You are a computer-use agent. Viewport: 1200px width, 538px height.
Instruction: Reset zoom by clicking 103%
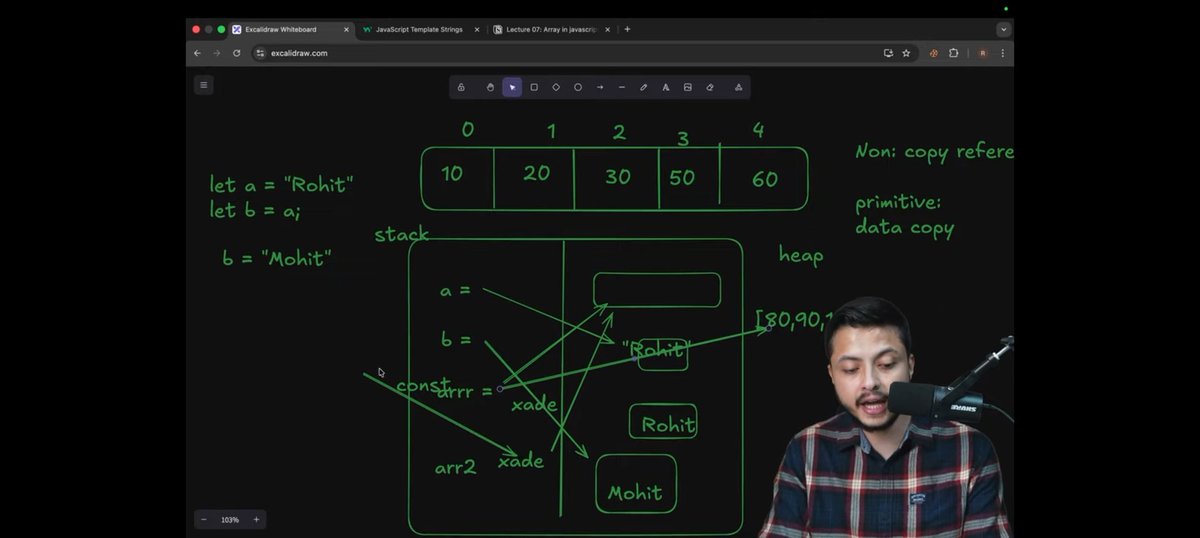[x=230, y=520]
